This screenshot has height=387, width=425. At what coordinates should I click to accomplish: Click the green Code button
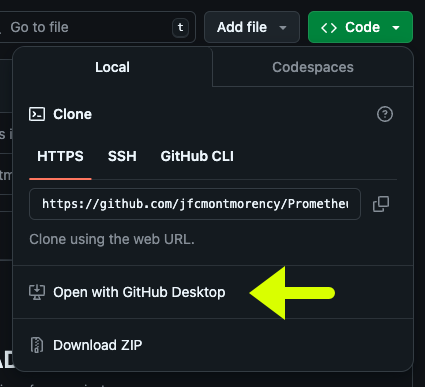360,27
